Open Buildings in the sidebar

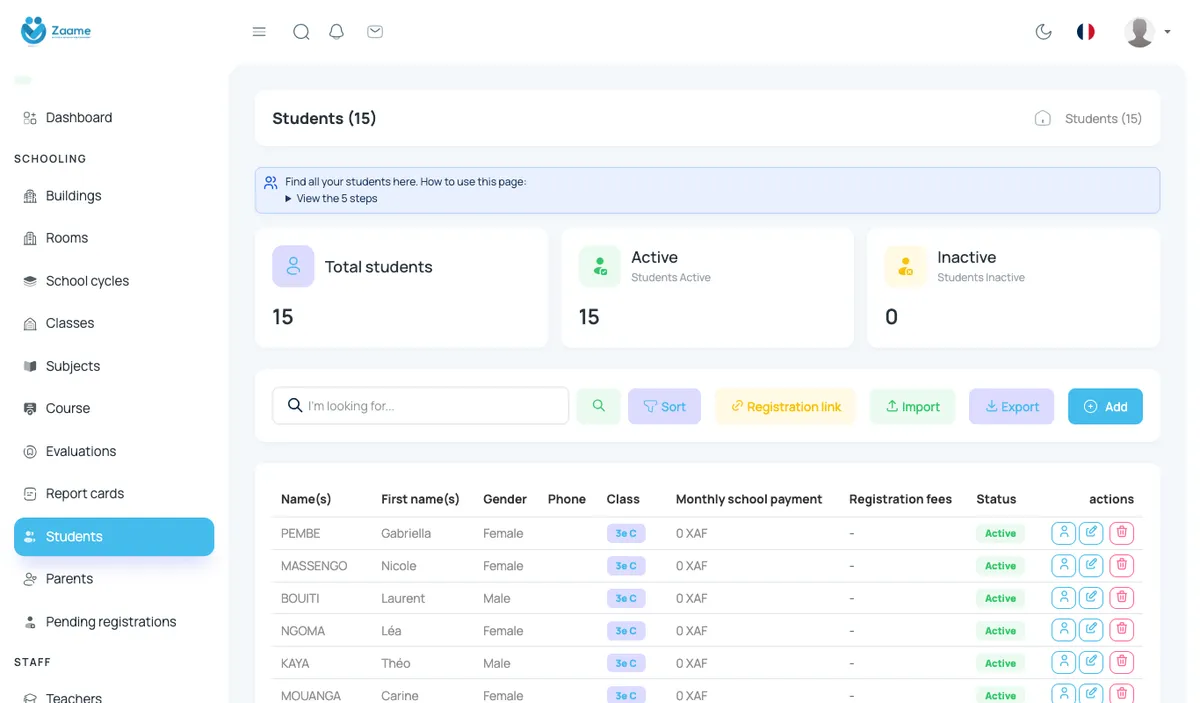point(114,196)
